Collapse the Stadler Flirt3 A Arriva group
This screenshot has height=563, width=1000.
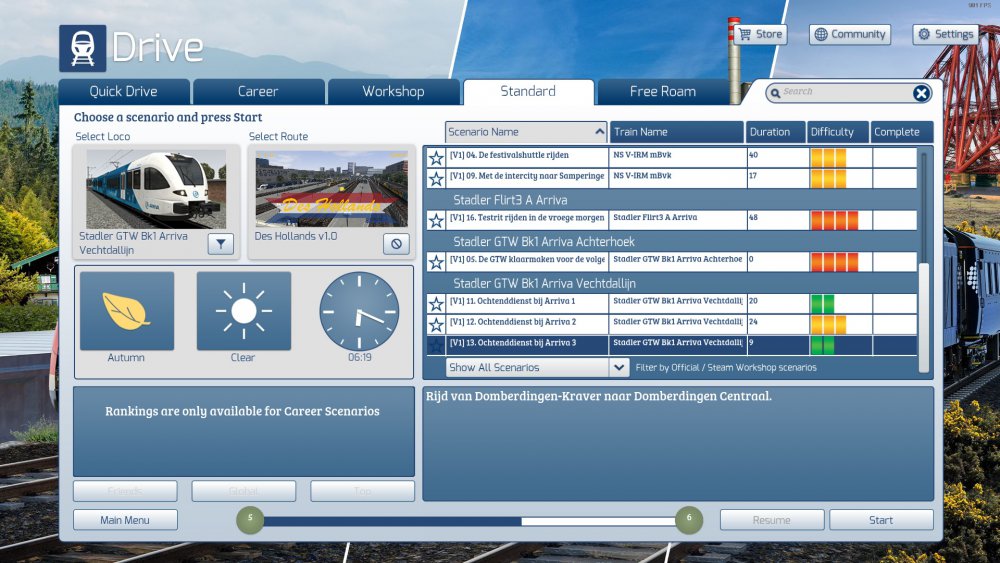click(x=510, y=200)
